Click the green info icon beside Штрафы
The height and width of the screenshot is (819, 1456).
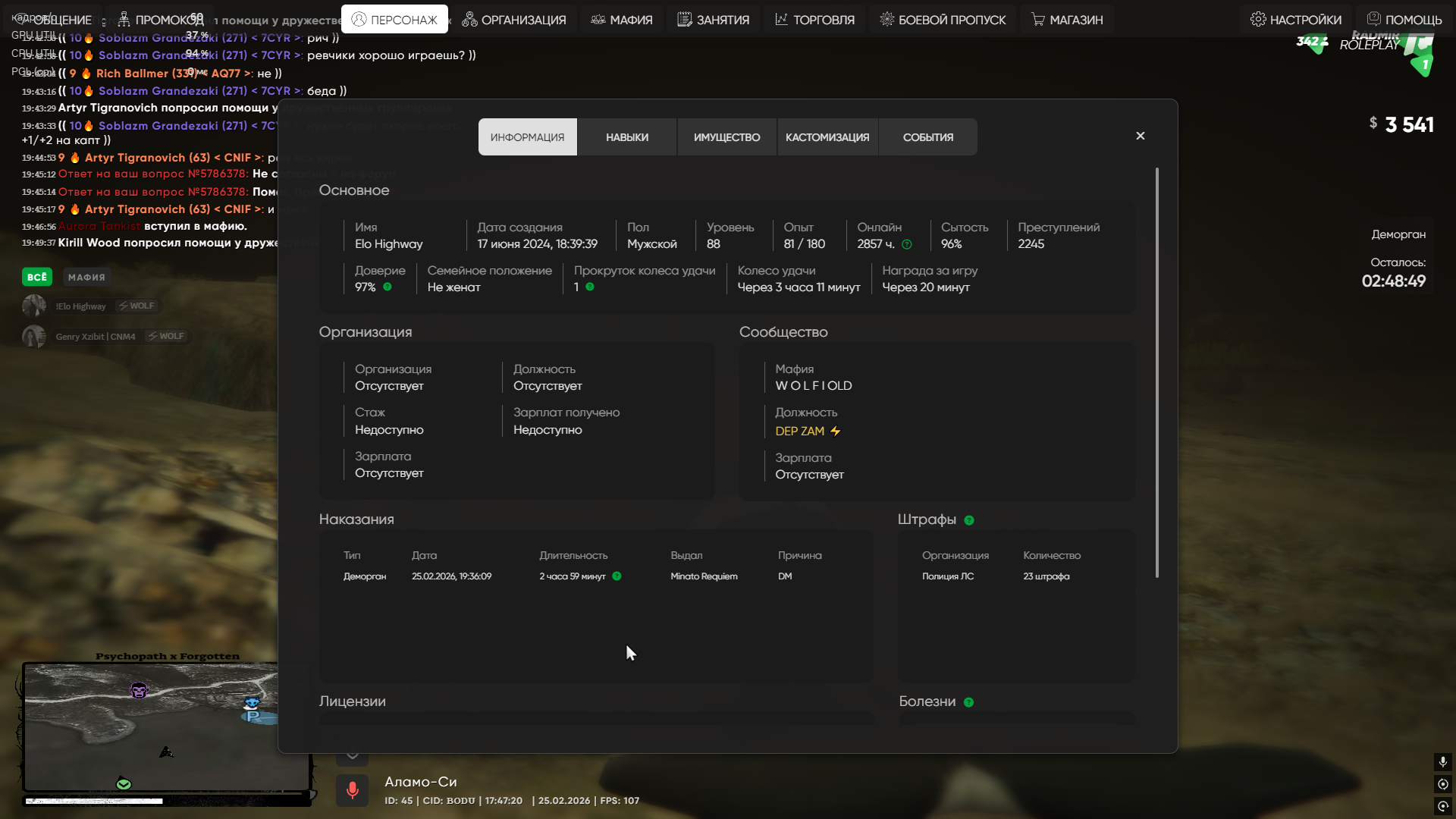pos(968,520)
